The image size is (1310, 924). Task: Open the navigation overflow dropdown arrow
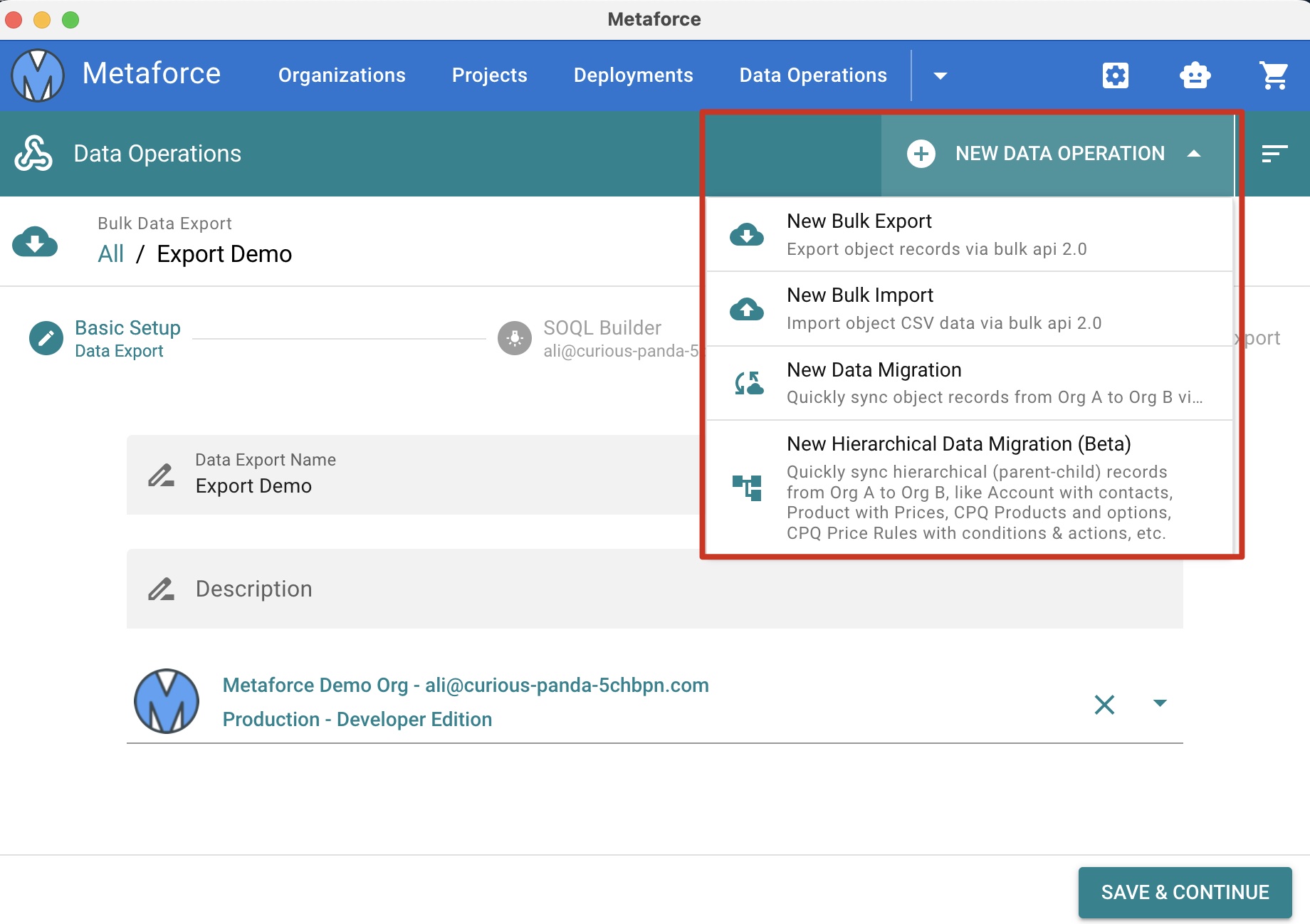click(x=940, y=75)
